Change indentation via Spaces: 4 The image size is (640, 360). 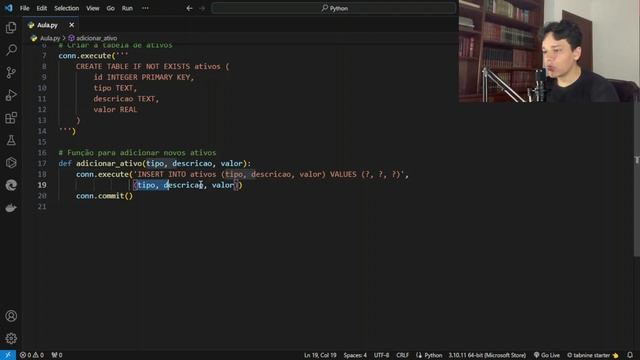[355, 355]
